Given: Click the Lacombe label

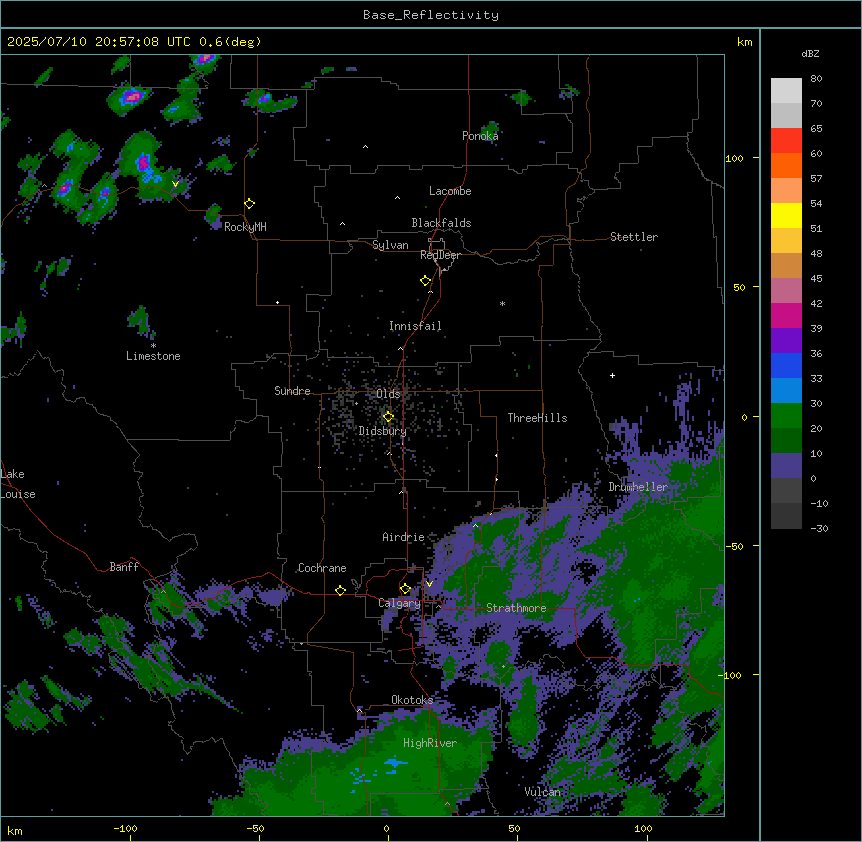Looking at the screenshot, I should click(450, 191).
